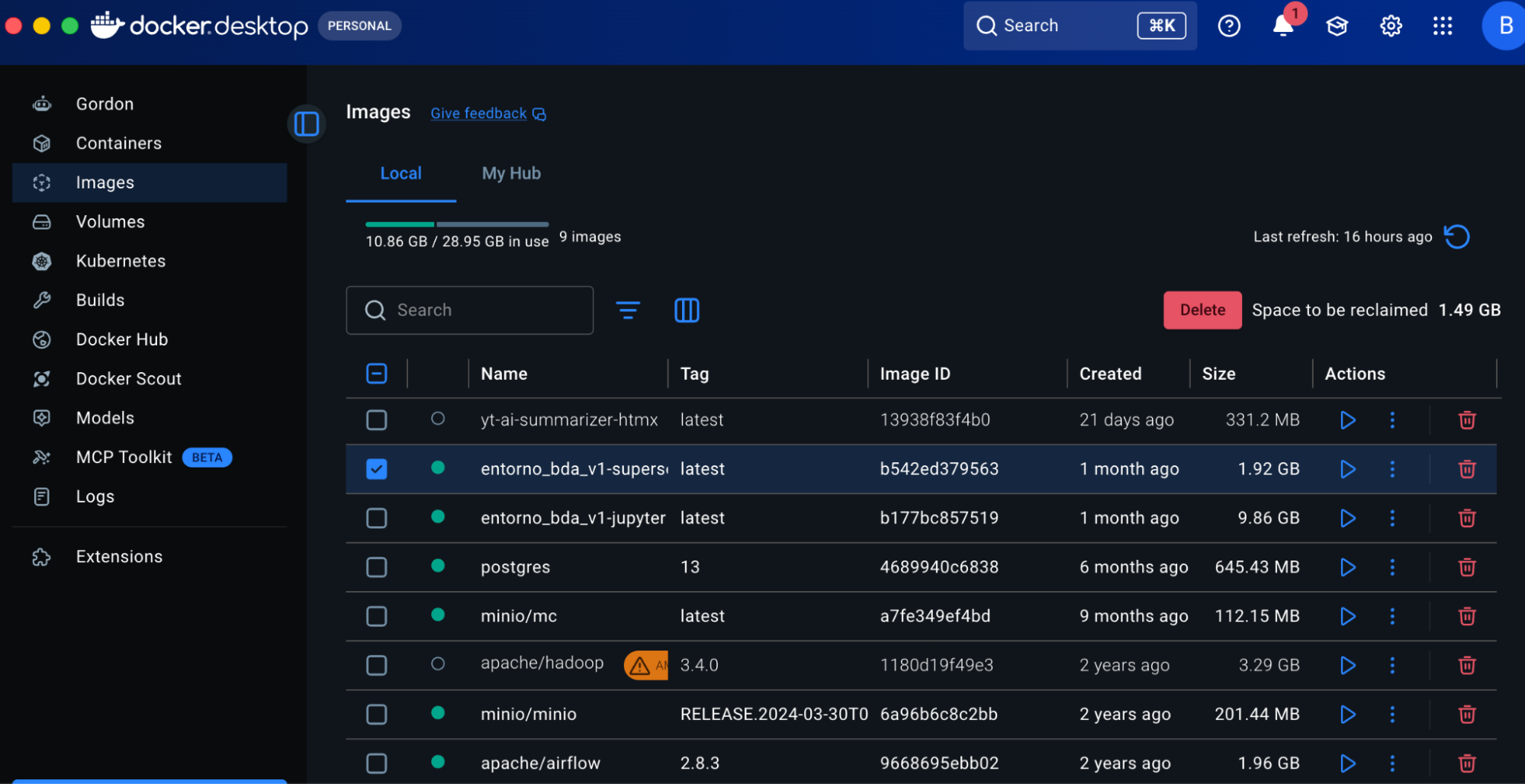Open MCP Toolkit beta section
Screen dimensions: 1525x784
pos(150,458)
